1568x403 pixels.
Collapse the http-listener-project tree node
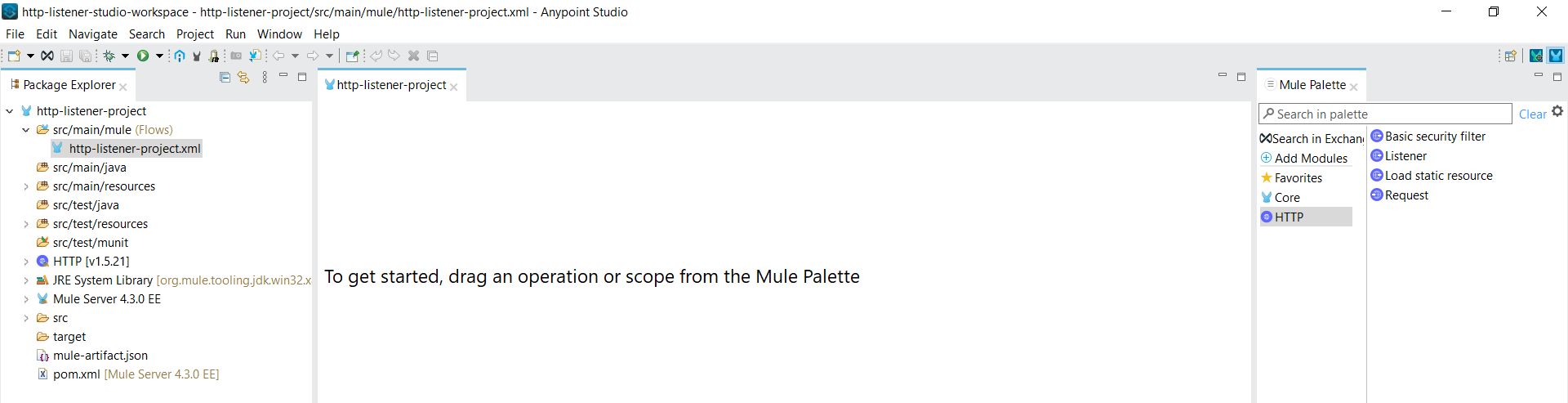click(x=10, y=111)
